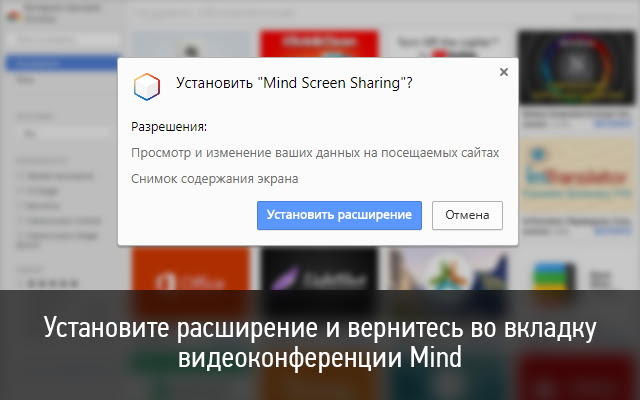This screenshot has width=640, height=400.
Task: Open the blurred ImTranslator extension tile
Action: click(577, 176)
